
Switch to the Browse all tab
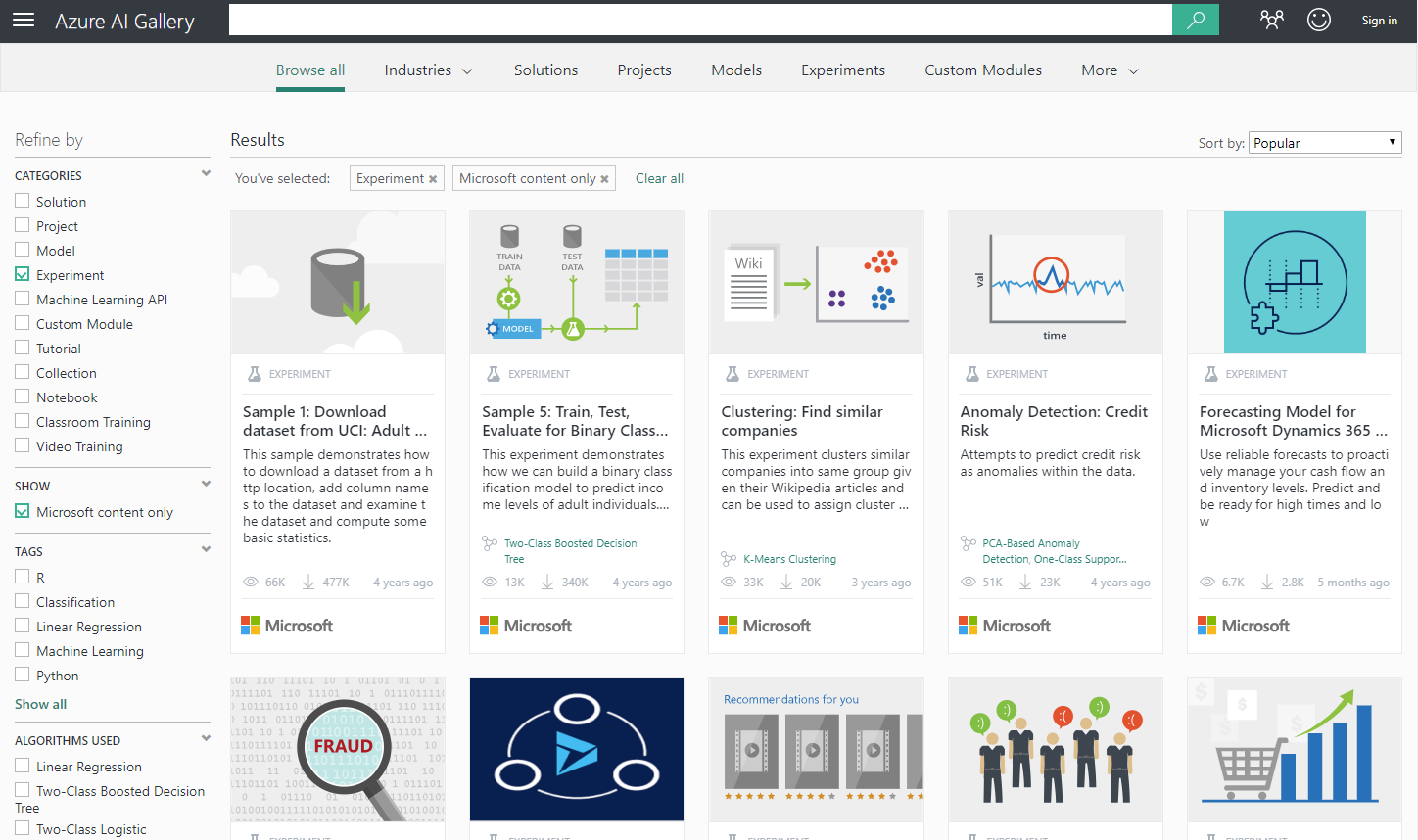pos(310,70)
